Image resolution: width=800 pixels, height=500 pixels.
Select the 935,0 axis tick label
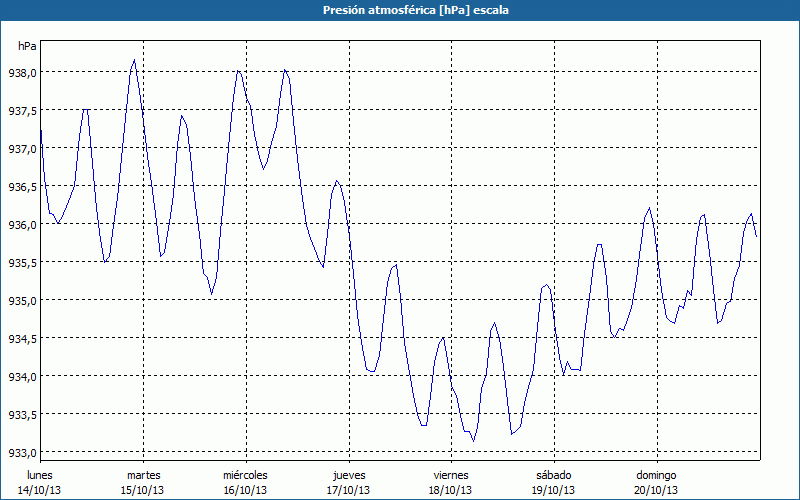tap(22, 301)
